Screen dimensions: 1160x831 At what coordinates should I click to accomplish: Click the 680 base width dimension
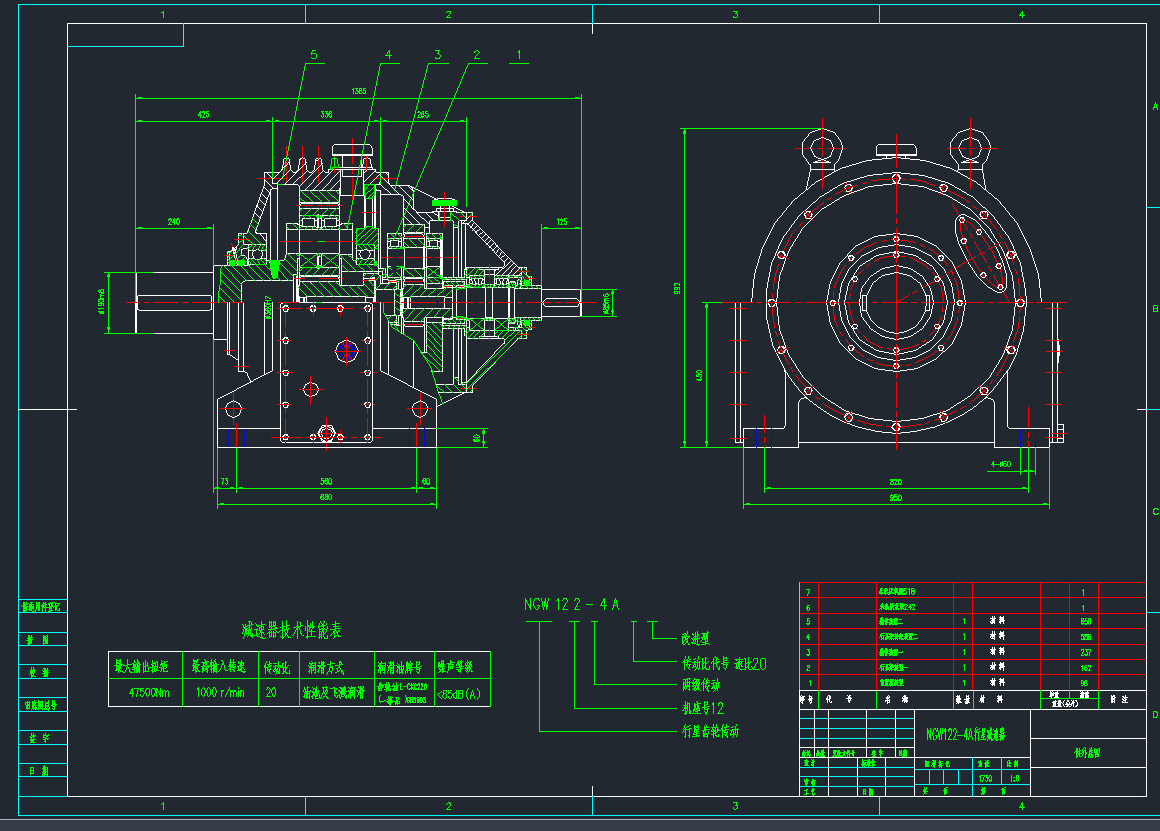click(326, 497)
